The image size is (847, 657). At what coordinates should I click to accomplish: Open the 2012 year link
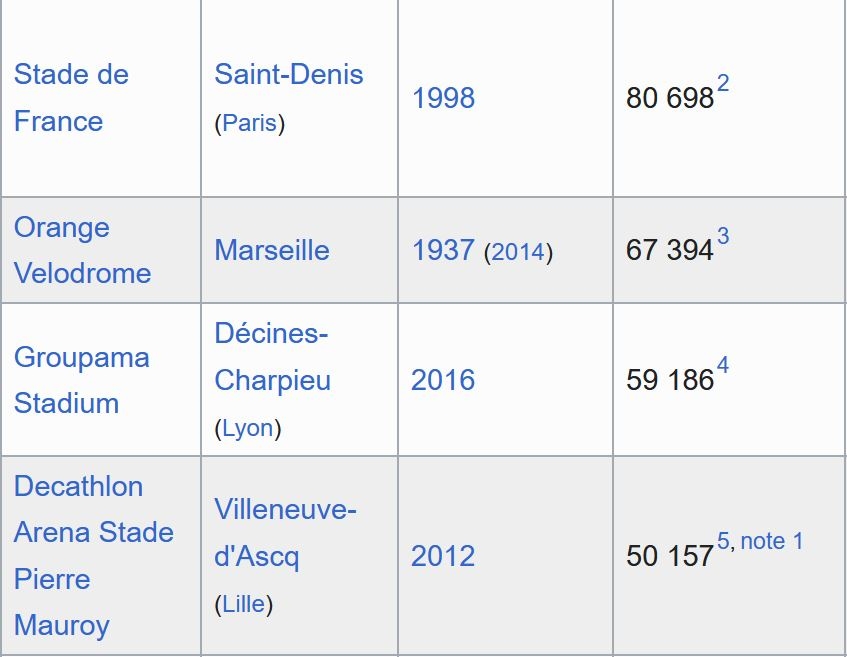[x=443, y=556]
